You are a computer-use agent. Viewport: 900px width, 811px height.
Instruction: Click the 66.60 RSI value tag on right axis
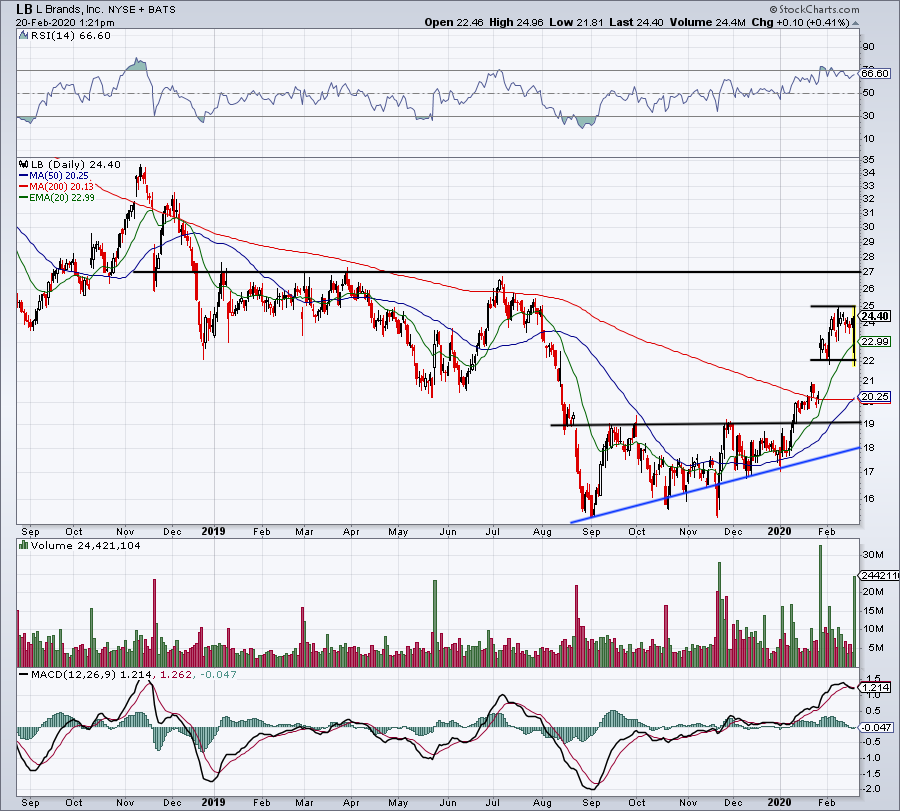(875, 73)
